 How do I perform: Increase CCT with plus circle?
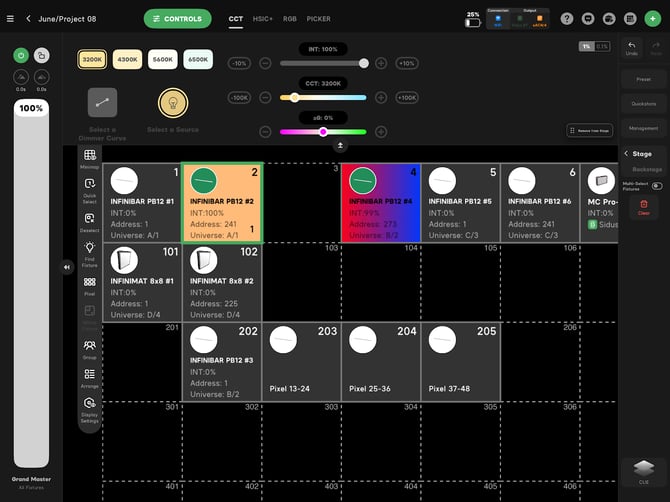pyautogui.click(x=381, y=97)
